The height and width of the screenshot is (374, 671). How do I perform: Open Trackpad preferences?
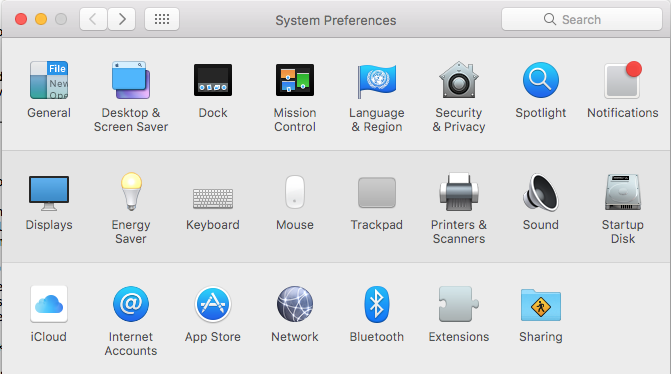tap(377, 193)
